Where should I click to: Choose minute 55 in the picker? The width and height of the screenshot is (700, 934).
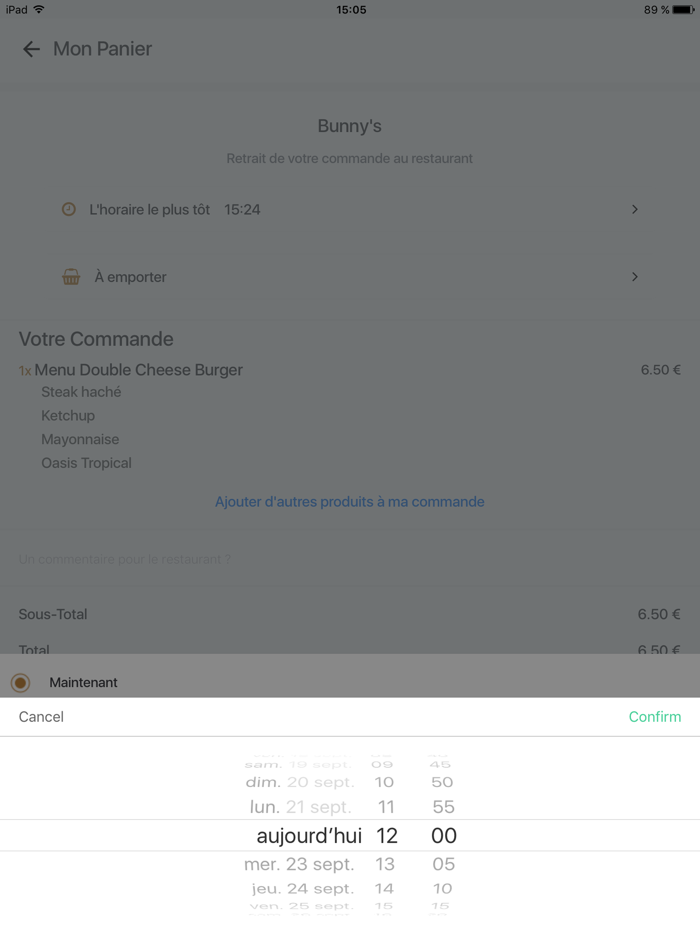tap(443, 807)
